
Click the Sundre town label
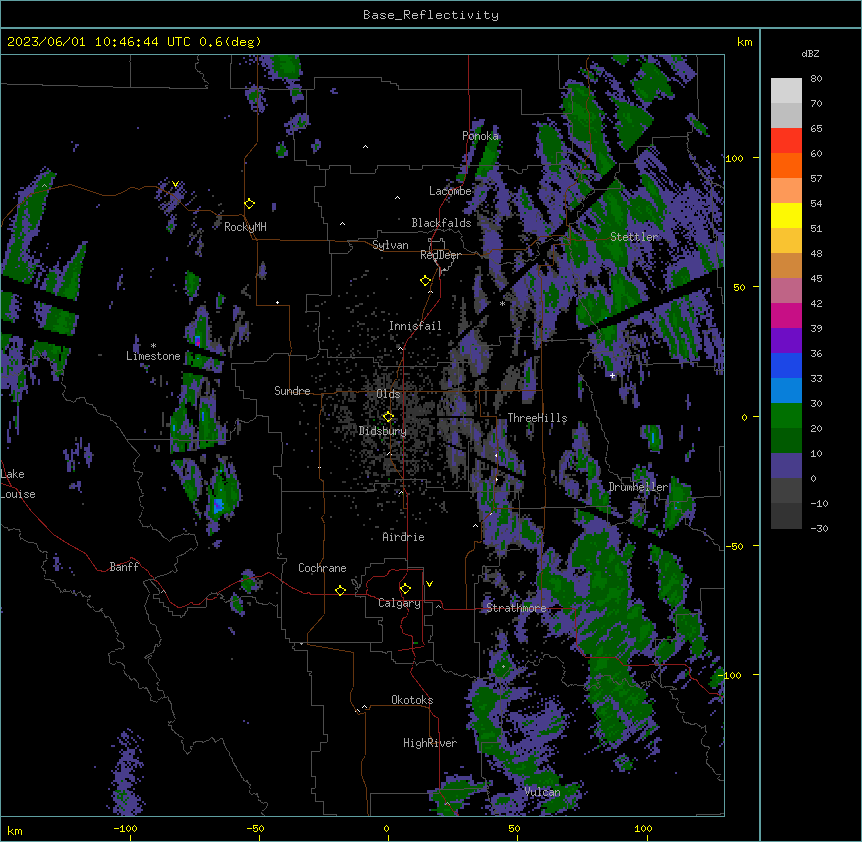coord(292,391)
